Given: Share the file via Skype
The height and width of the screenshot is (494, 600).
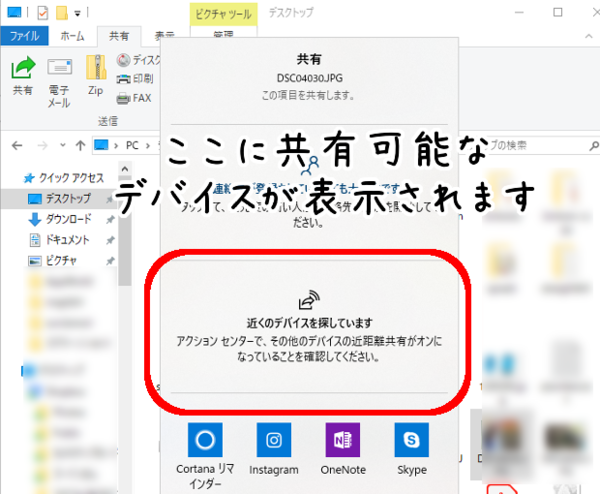Looking at the screenshot, I should (x=412, y=449).
